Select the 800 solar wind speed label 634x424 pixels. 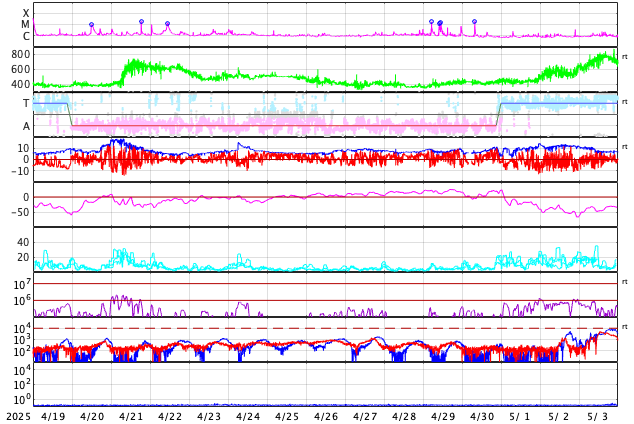tap(21, 54)
